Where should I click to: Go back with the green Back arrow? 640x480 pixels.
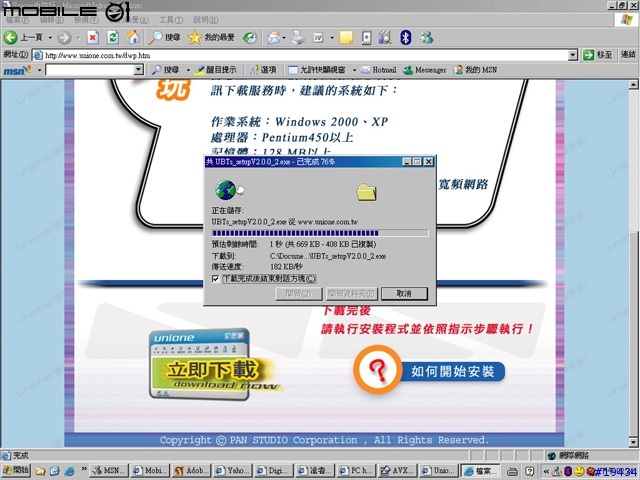pyautogui.click(x=11, y=38)
